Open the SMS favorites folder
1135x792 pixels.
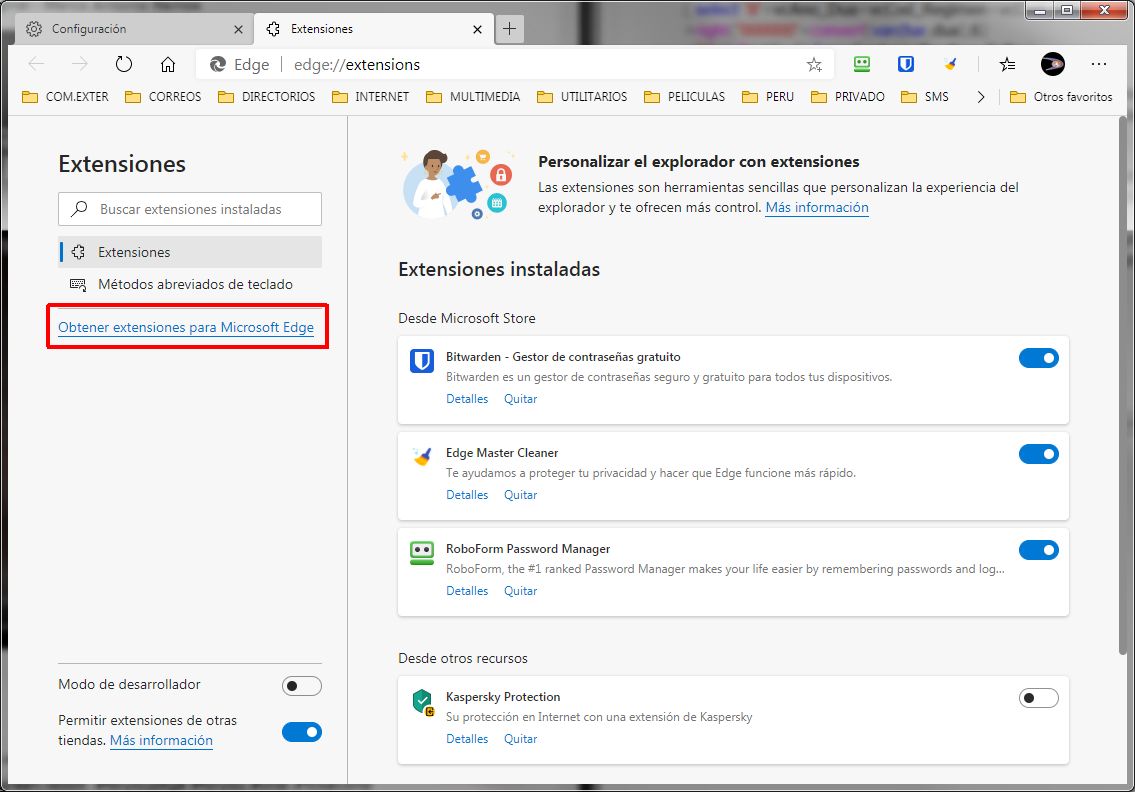(924, 96)
